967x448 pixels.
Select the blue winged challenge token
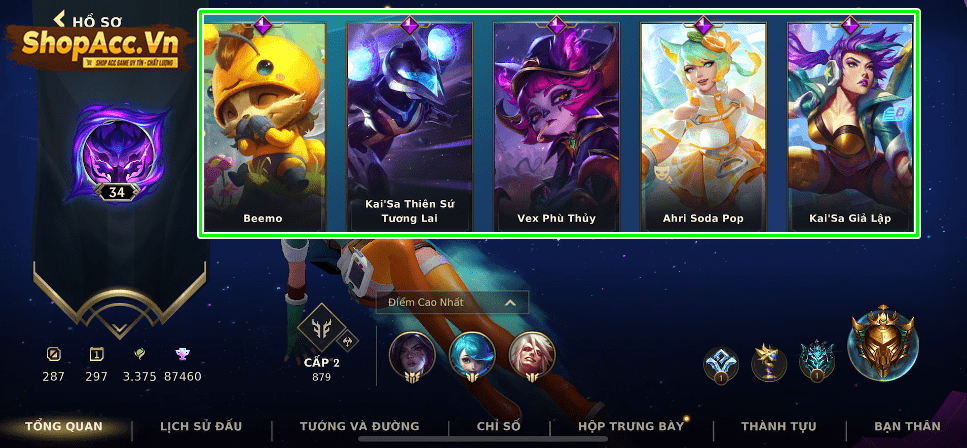point(721,364)
